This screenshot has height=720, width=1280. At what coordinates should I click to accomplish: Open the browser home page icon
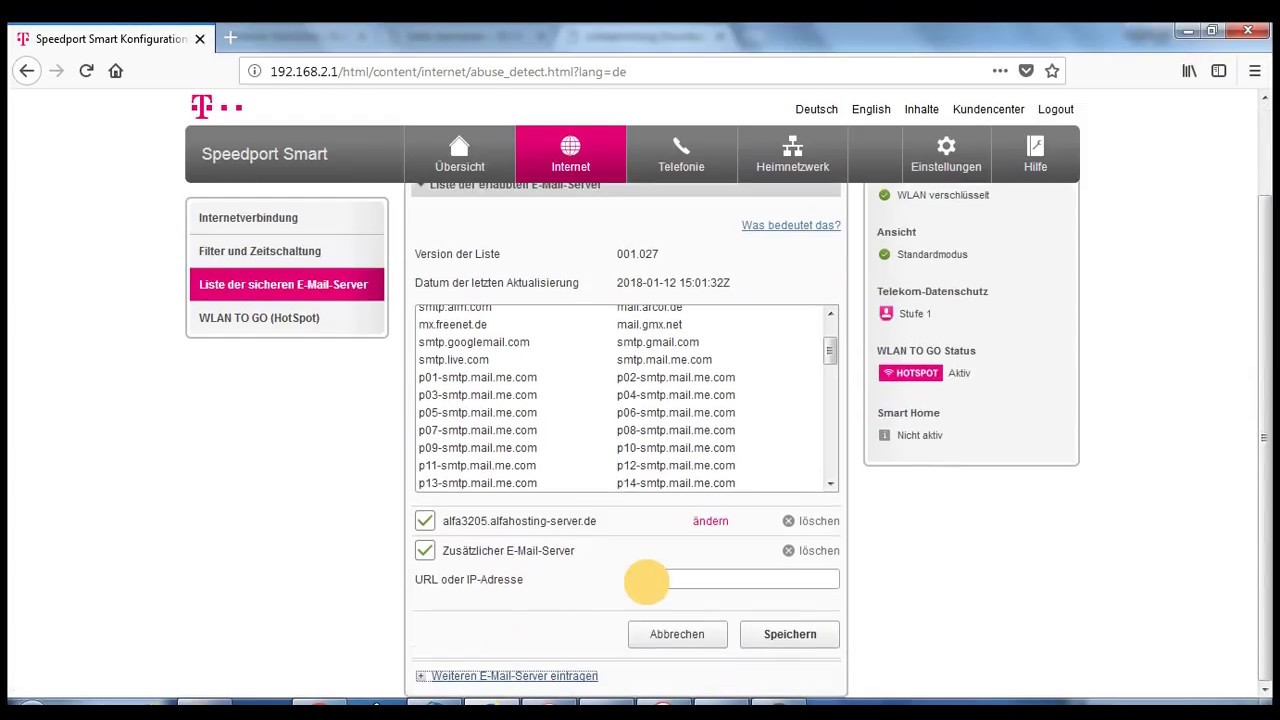click(x=116, y=71)
